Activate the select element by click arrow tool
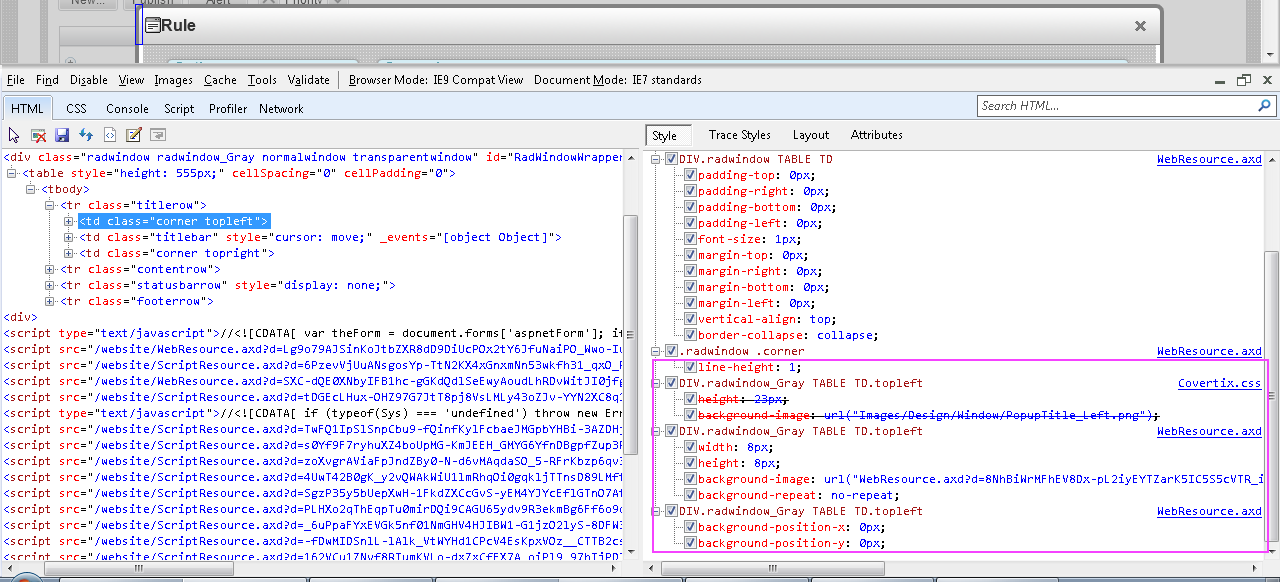1280x582 pixels. pos(14,135)
